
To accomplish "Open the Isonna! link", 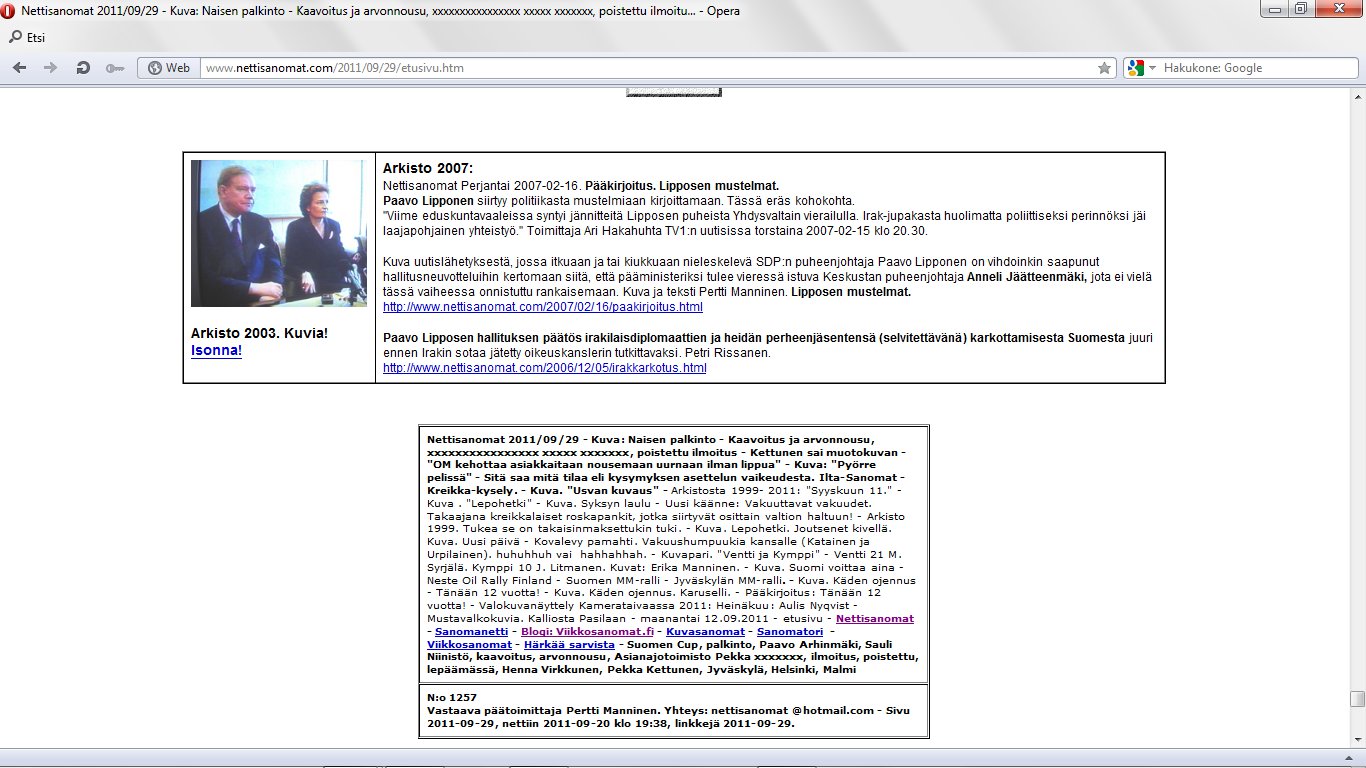I will point(216,351).
